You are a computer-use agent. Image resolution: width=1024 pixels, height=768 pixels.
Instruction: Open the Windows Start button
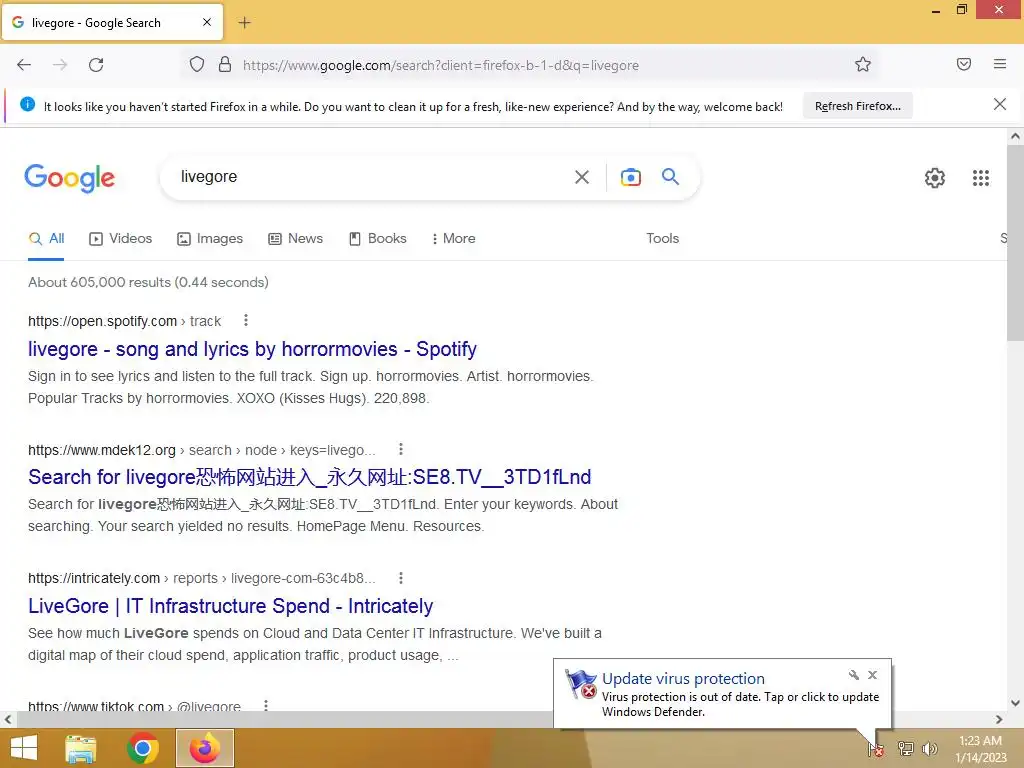tap(23, 748)
